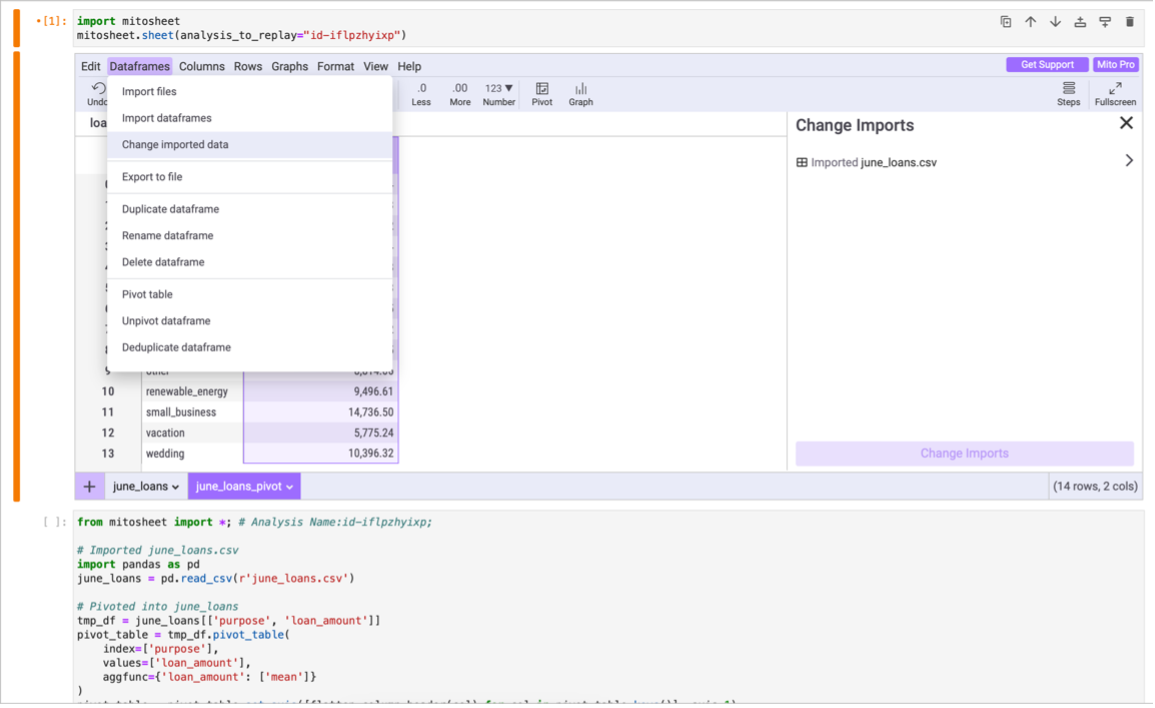The width and height of the screenshot is (1155, 708).
Task: Open the Graphs menu
Action: pos(289,67)
